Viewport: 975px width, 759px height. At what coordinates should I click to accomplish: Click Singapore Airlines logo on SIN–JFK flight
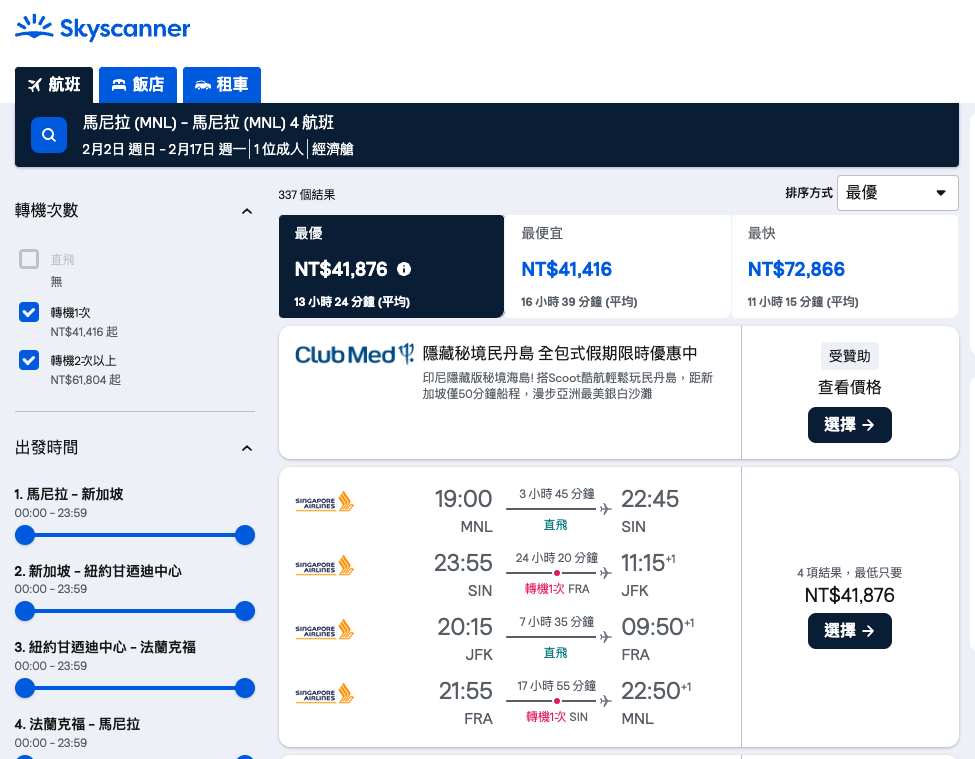click(x=325, y=566)
